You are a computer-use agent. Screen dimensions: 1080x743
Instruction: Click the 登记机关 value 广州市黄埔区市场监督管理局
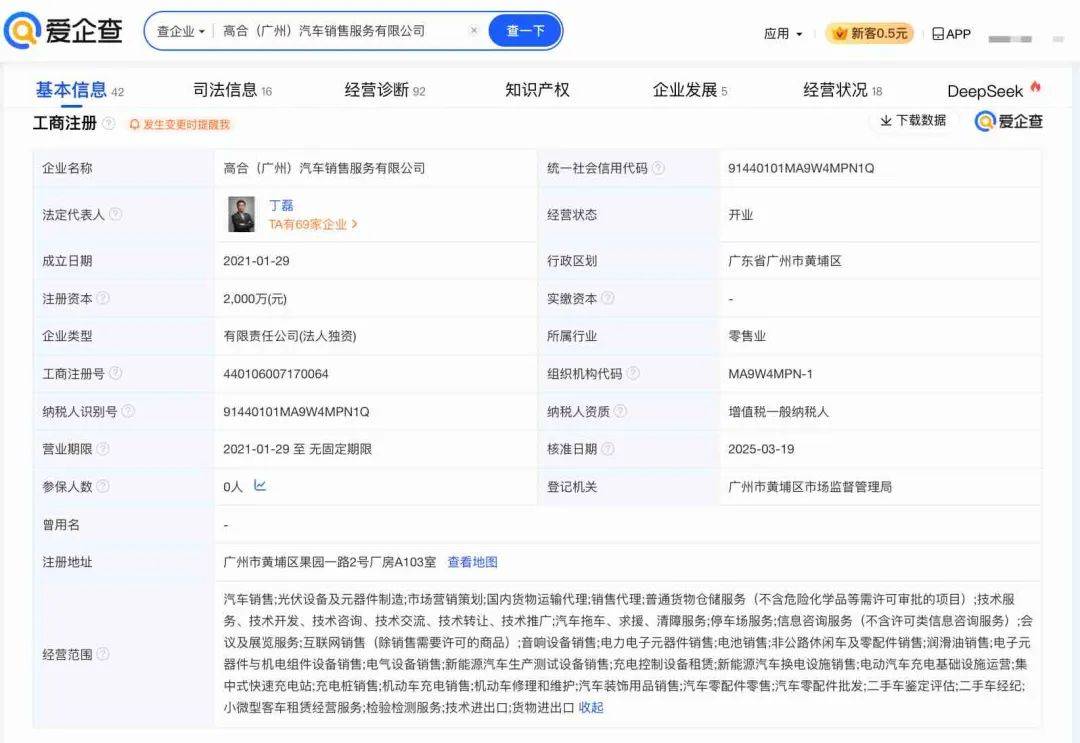(810, 487)
